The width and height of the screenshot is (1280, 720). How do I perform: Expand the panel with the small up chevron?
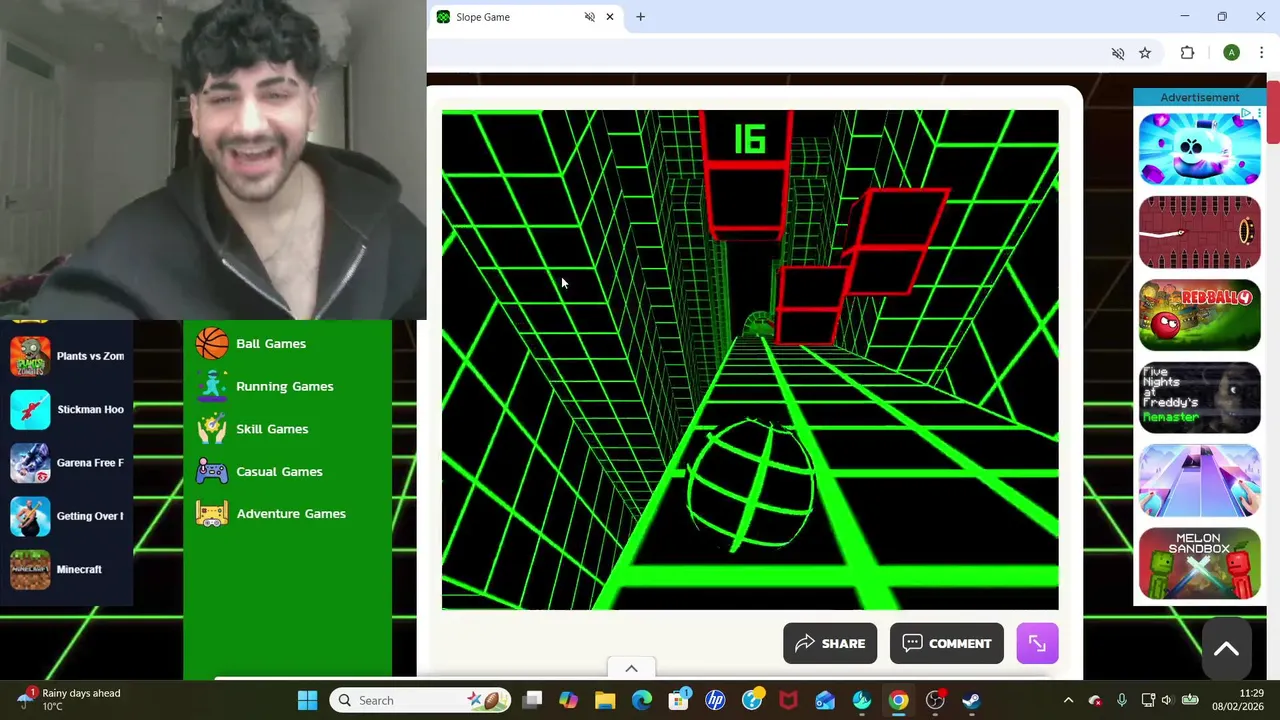point(631,668)
